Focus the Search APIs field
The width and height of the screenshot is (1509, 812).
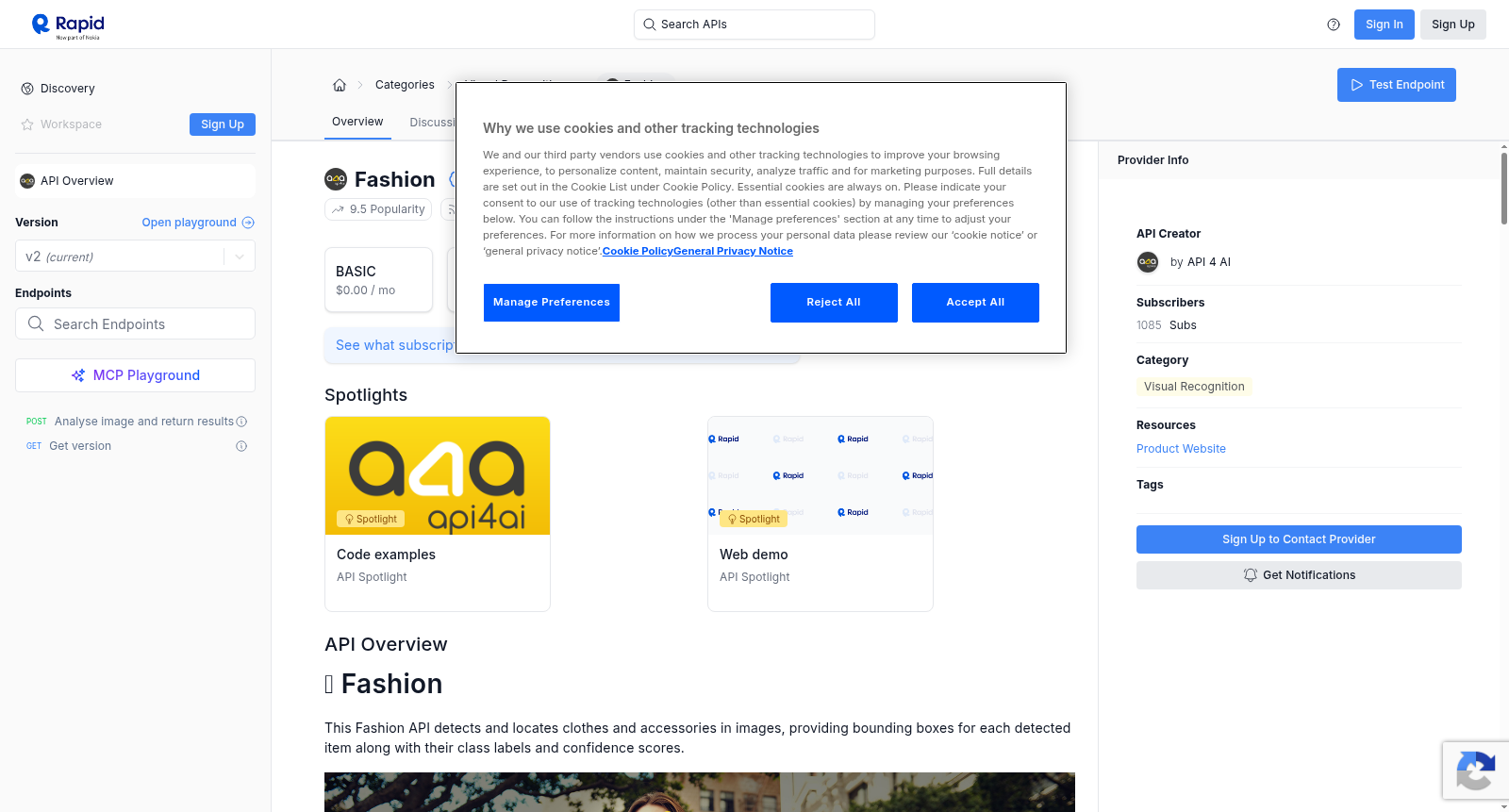click(x=754, y=25)
